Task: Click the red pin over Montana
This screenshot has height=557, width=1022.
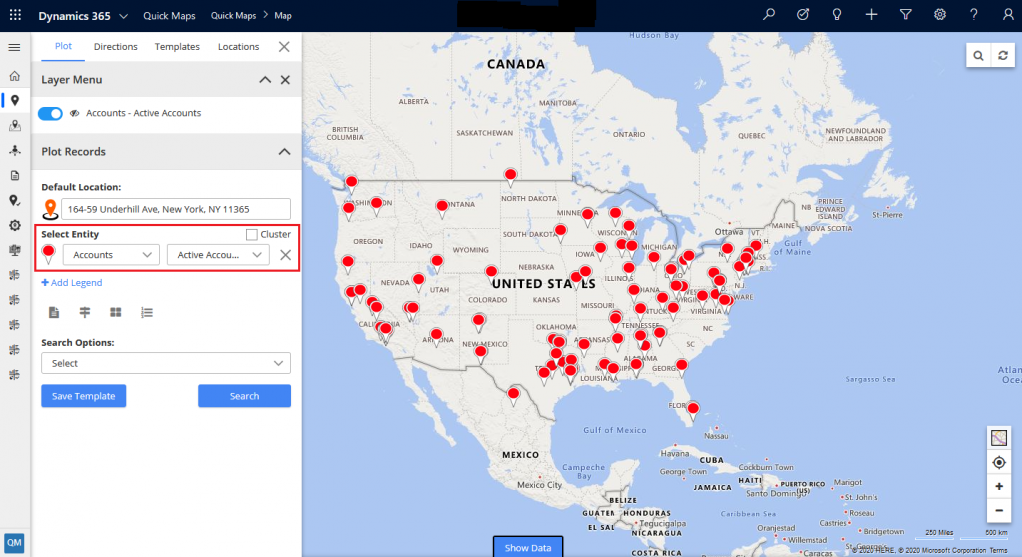Action: [442, 208]
